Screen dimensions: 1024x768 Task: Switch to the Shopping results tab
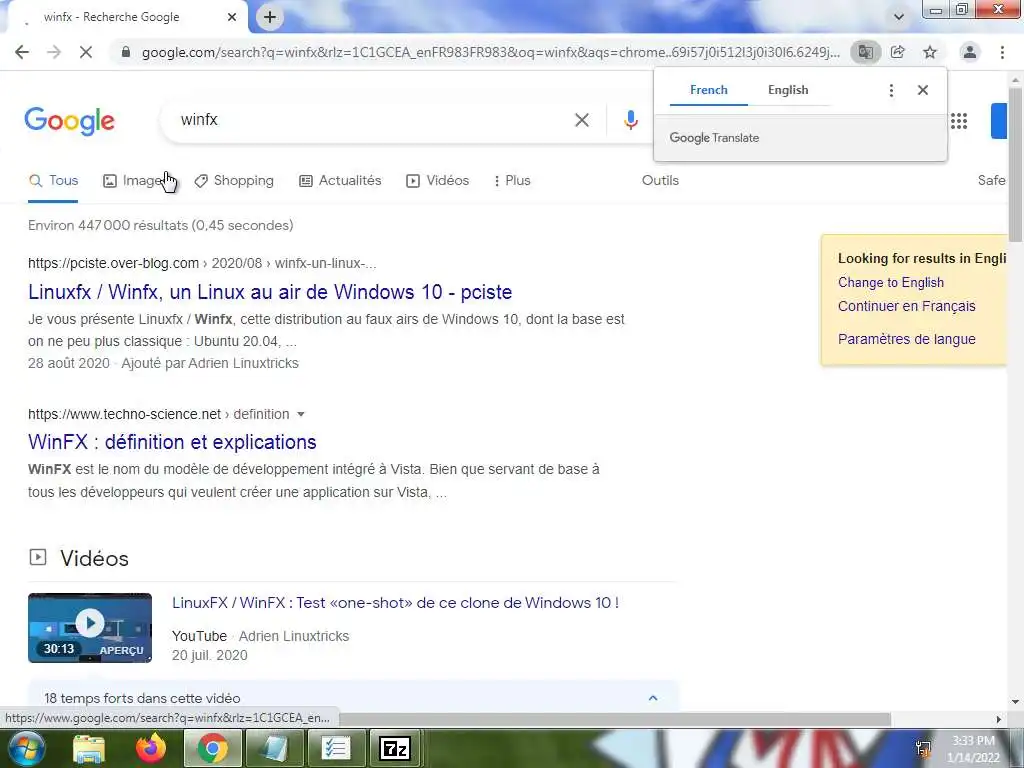pyautogui.click(x=234, y=181)
